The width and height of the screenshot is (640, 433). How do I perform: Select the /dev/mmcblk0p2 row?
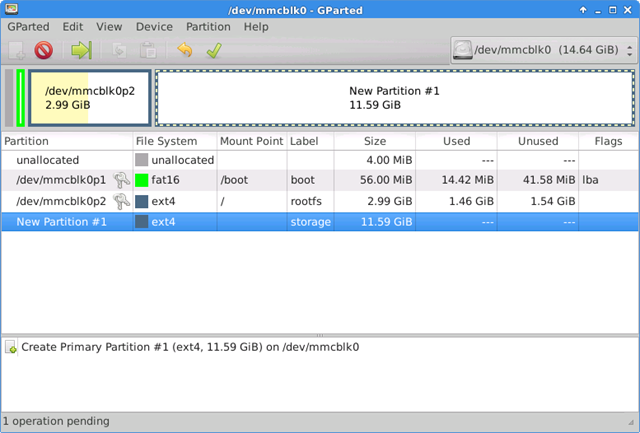(x=320, y=201)
